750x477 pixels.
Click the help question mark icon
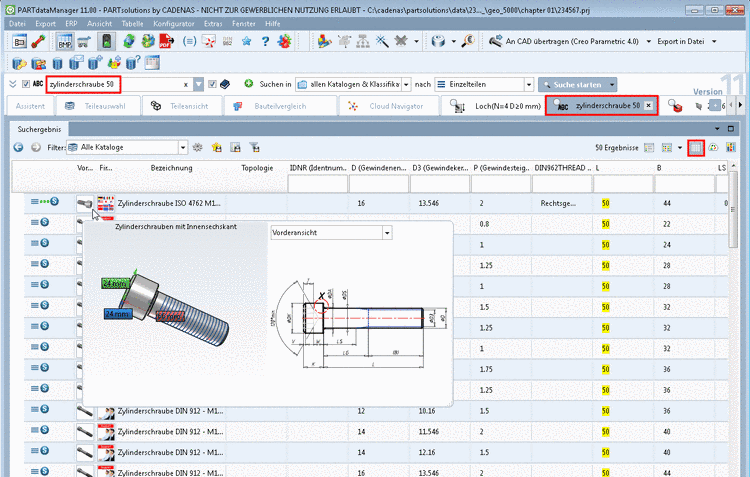[265, 42]
